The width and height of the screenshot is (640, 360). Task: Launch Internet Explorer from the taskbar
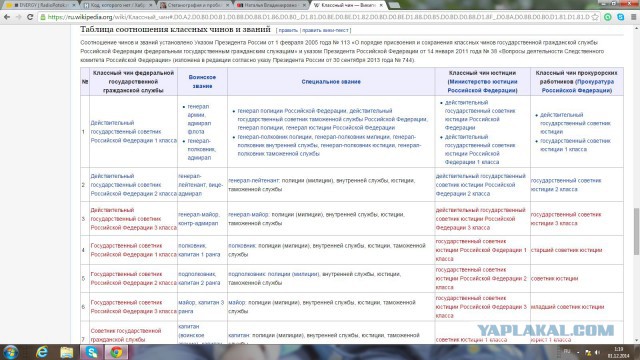pyautogui.click(x=42, y=352)
